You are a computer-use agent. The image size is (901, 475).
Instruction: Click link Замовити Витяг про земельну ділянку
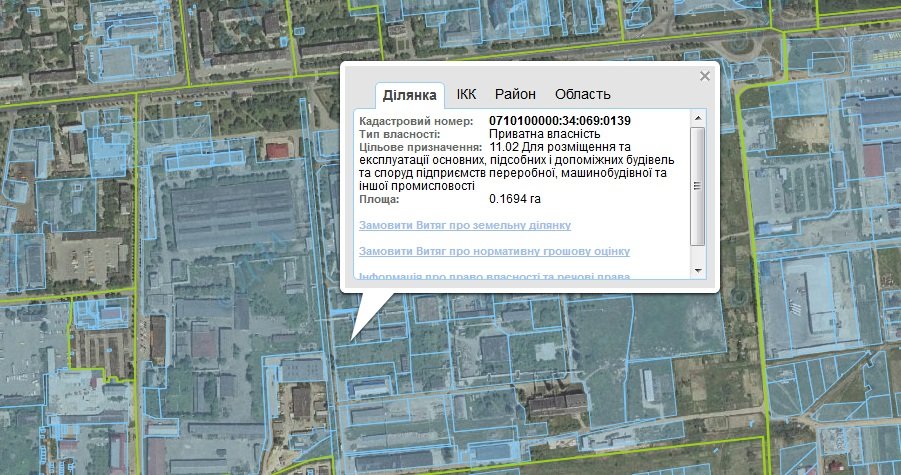coord(464,225)
